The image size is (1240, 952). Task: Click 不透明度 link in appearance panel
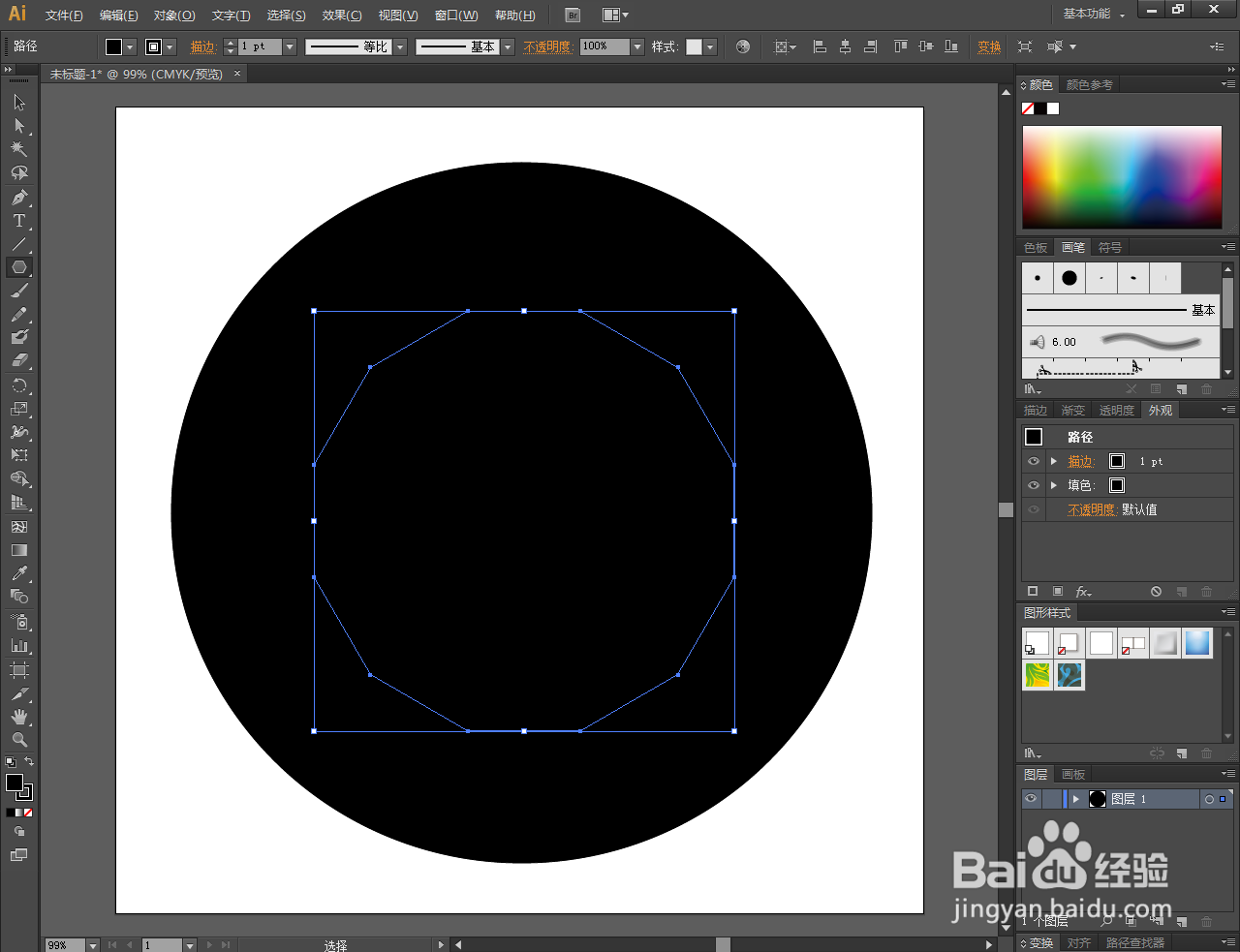1092,509
